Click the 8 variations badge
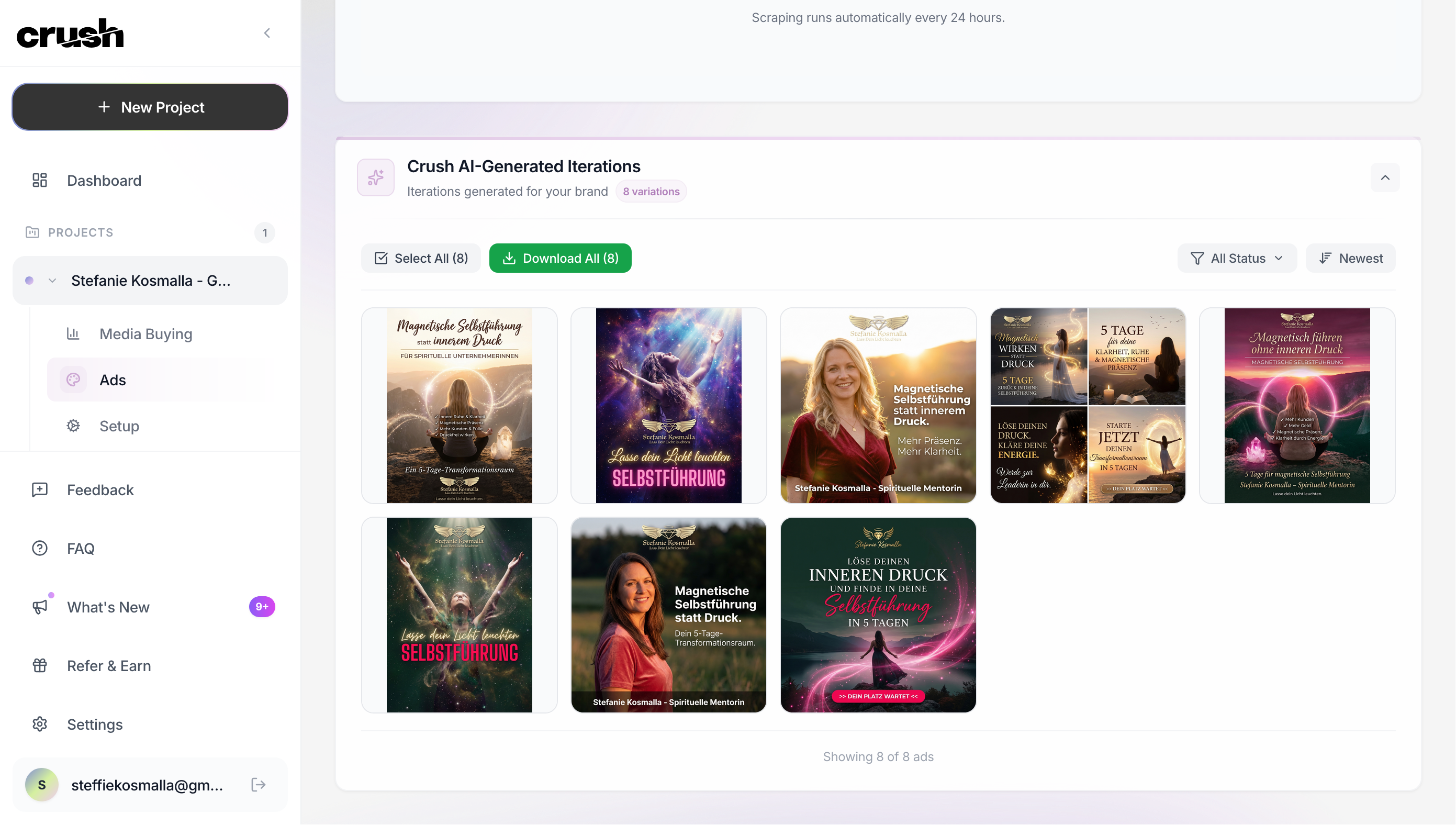This screenshot has height=825, width=1456. click(651, 191)
